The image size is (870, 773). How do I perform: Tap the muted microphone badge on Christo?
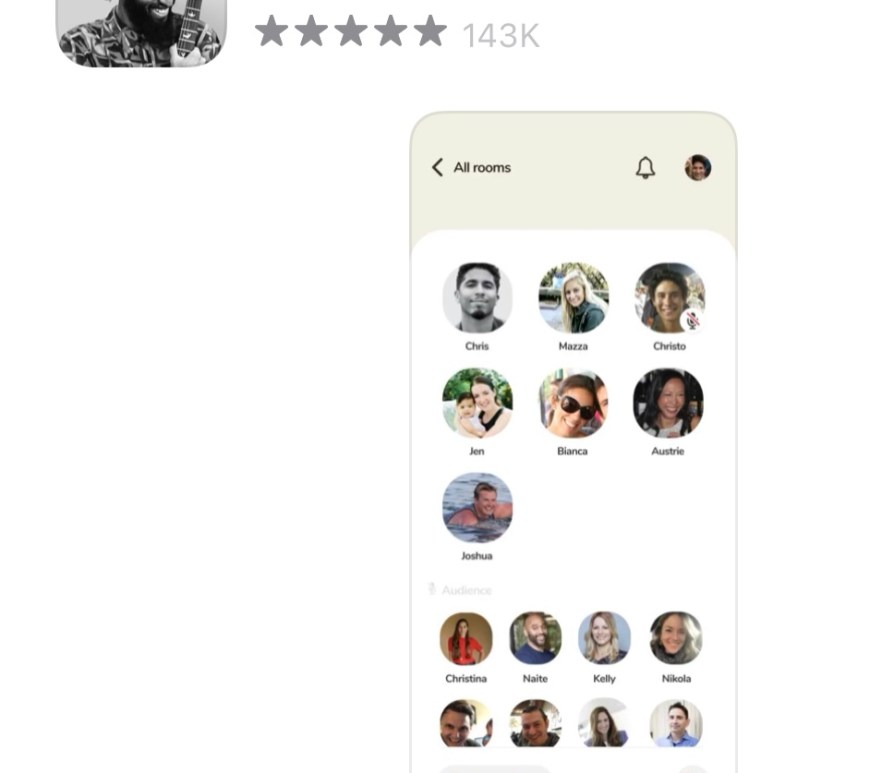[x=692, y=320]
